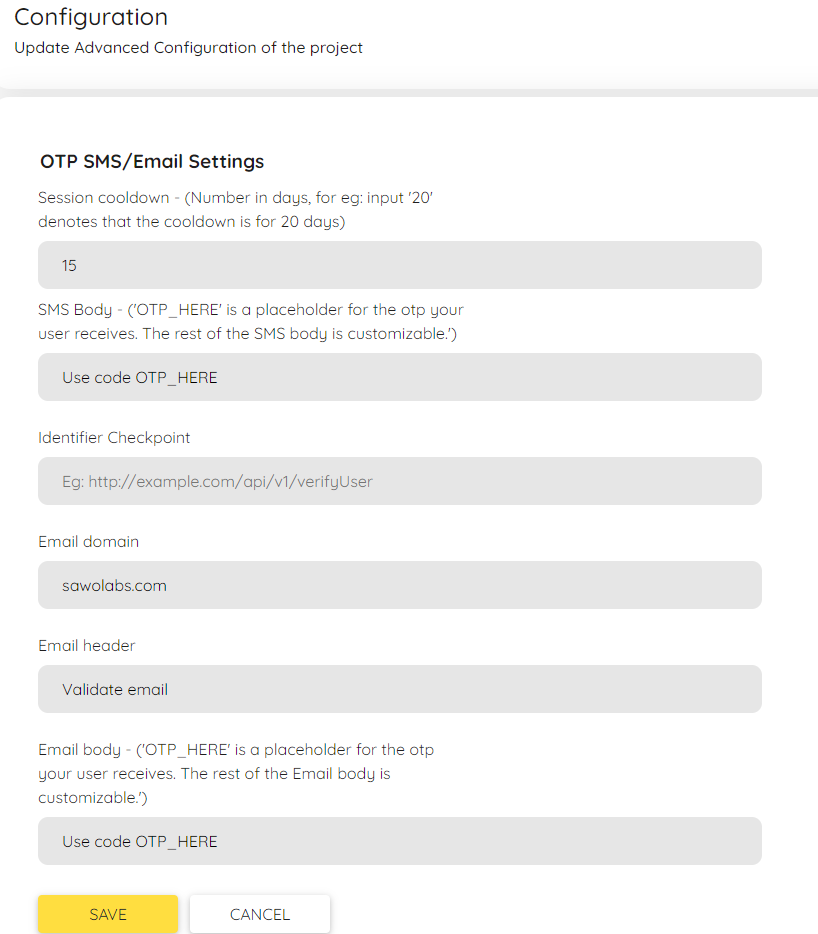
Task: Focus the SMS Body input field
Action: (x=400, y=377)
